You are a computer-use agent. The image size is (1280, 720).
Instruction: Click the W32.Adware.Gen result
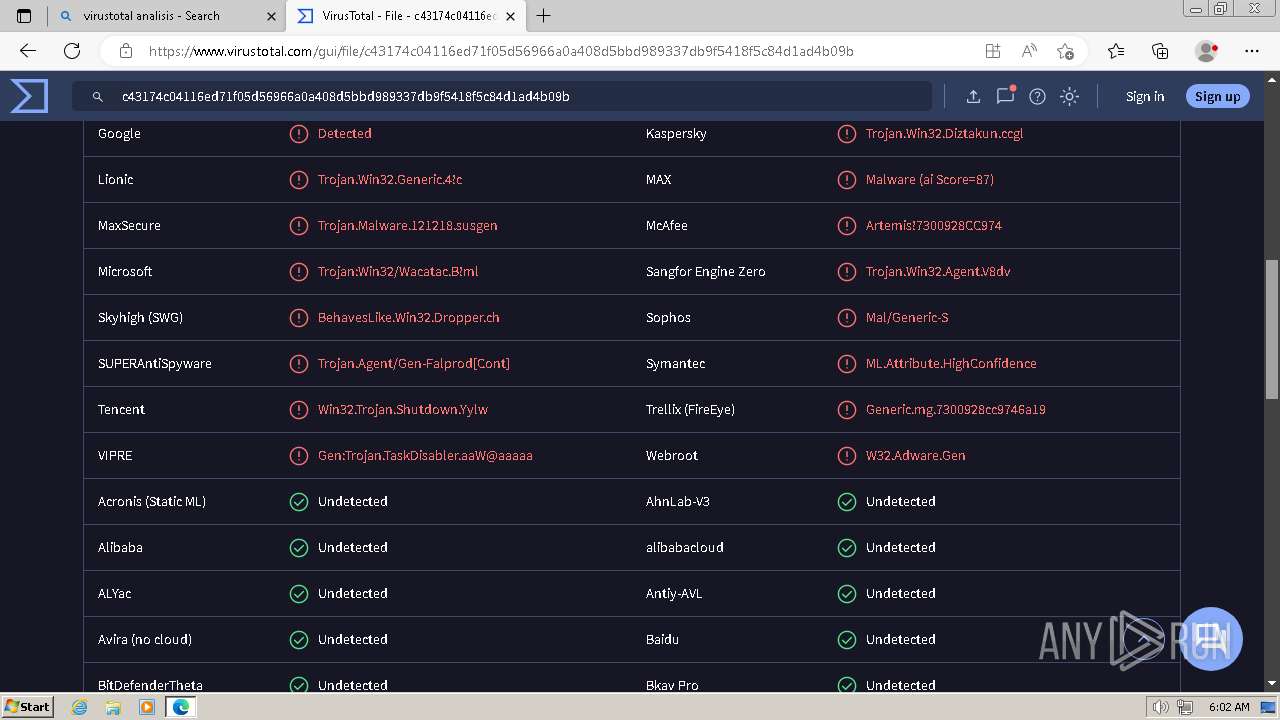coord(916,456)
